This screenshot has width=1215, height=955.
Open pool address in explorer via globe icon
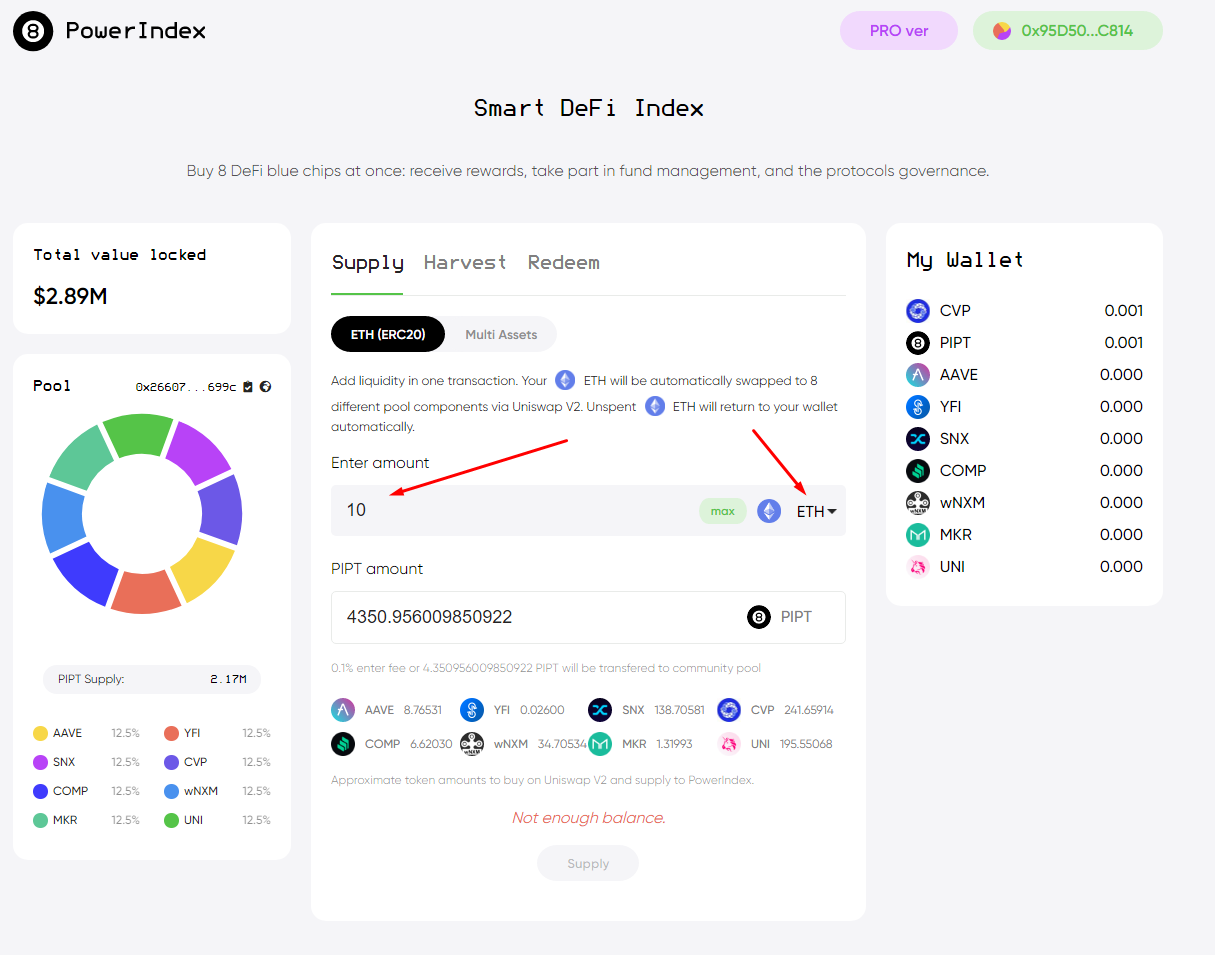click(x=265, y=386)
